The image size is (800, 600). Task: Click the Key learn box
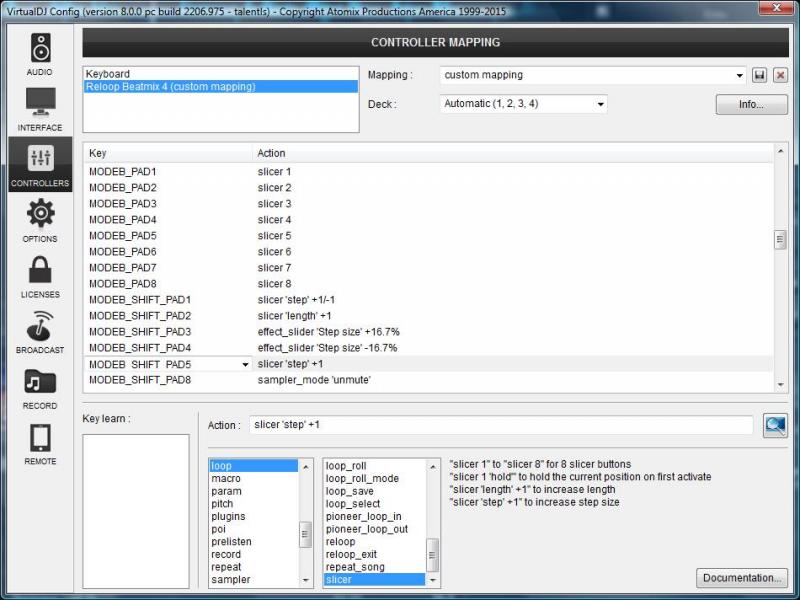pos(136,511)
